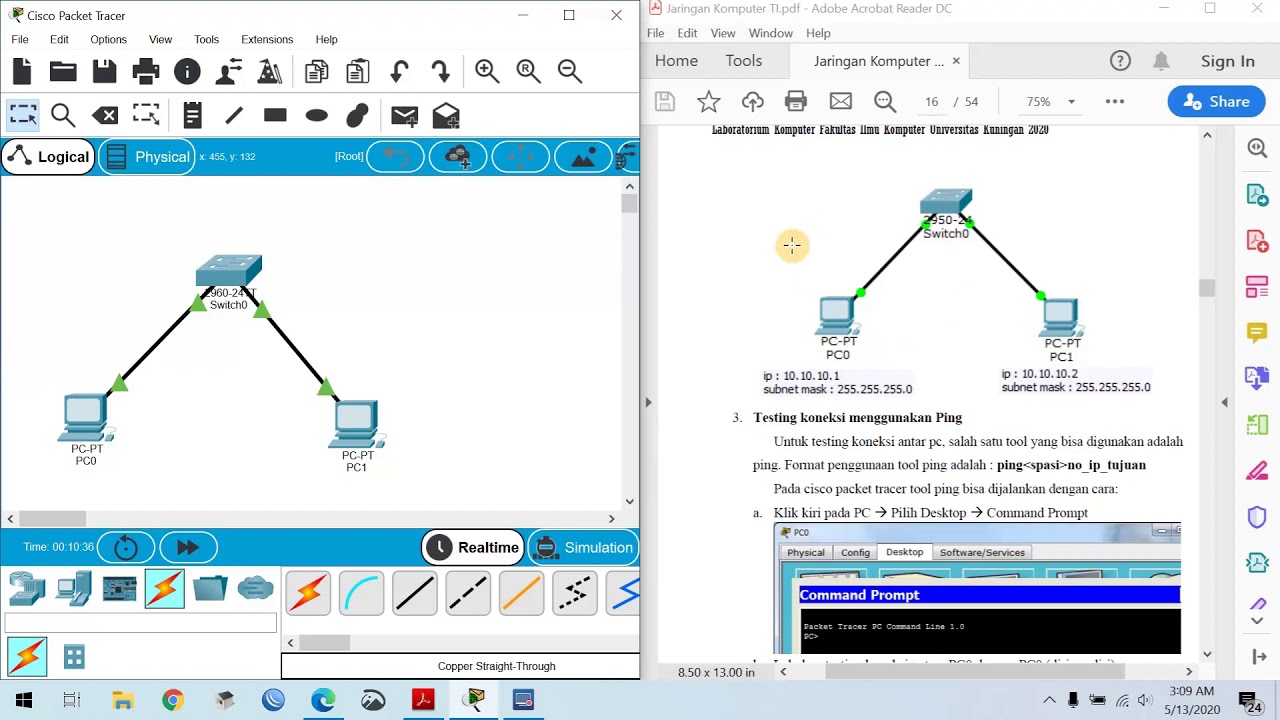Switch to Realtime mode
This screenshot has width=1280, height=720.
473,547
